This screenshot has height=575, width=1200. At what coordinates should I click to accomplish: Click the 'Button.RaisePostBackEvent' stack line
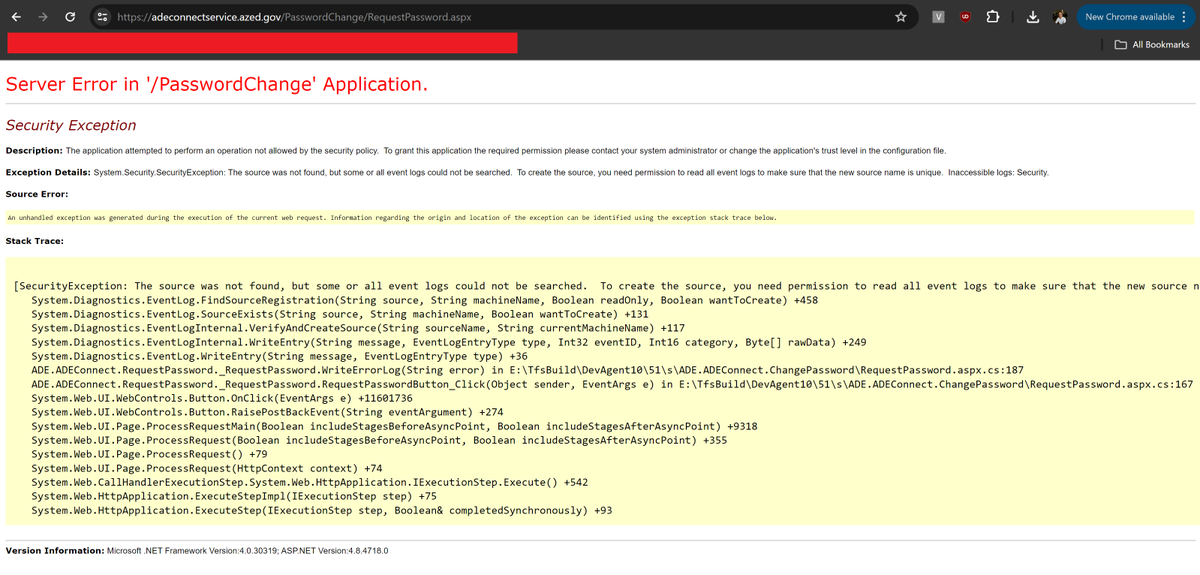[267, 412]
